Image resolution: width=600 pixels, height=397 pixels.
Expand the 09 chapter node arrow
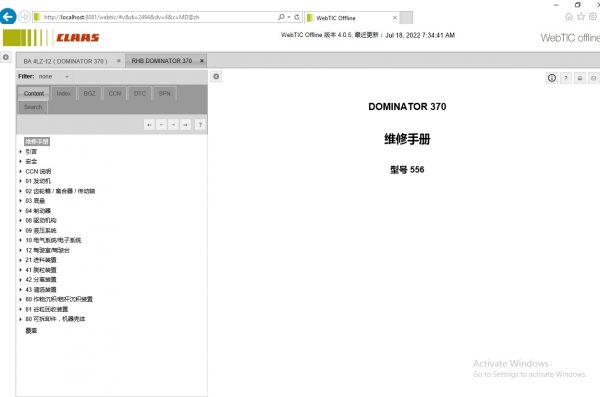21,230
